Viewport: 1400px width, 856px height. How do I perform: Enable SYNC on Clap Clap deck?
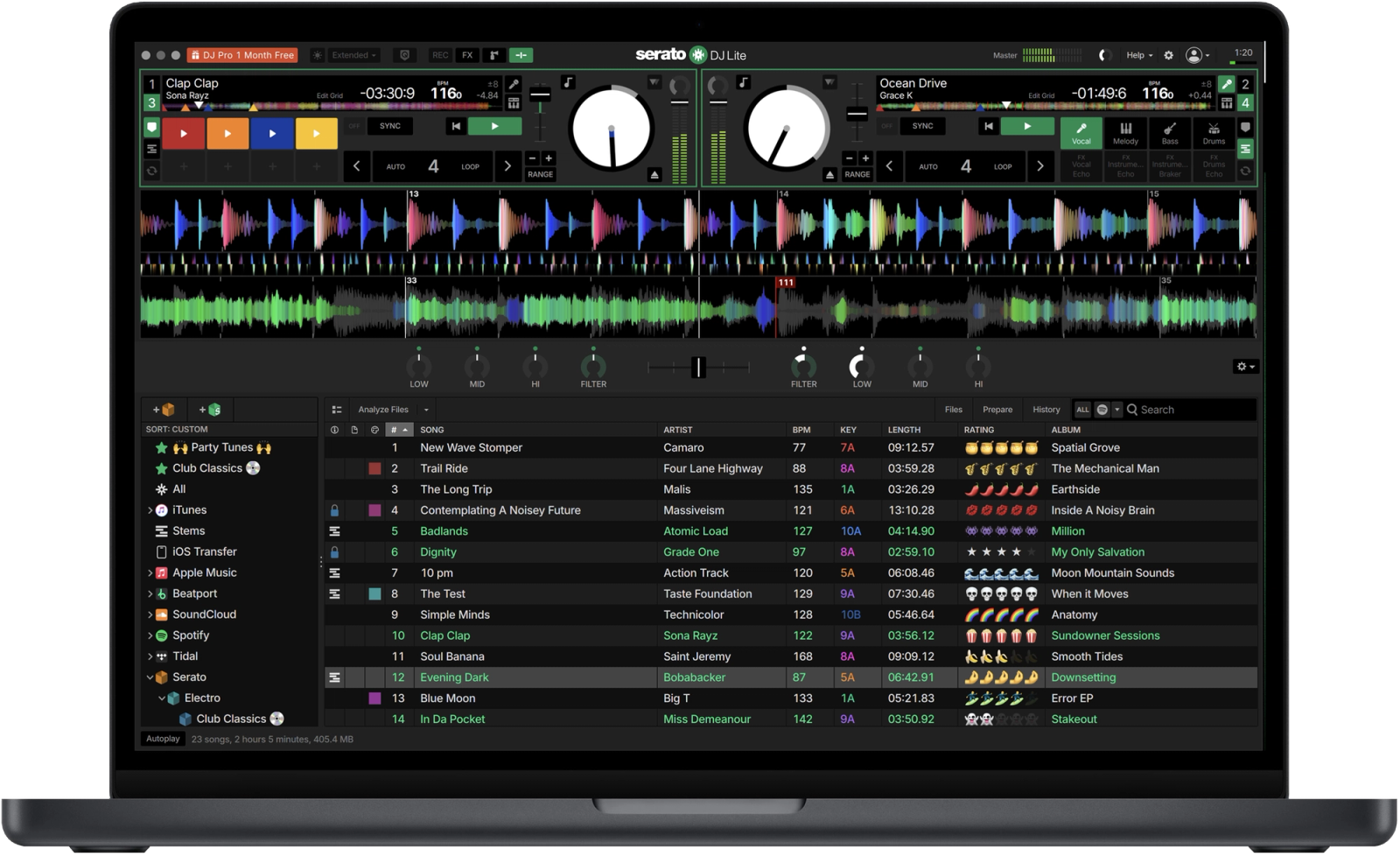[x=390, y=126]
